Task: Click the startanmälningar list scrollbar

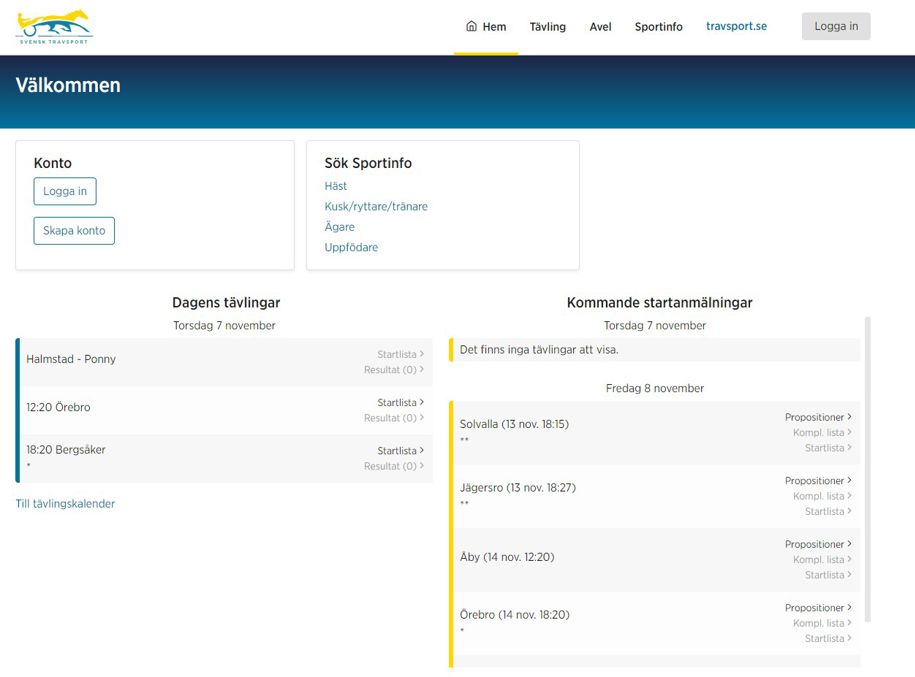Action: pyautogui.click(x=867, y=470)
